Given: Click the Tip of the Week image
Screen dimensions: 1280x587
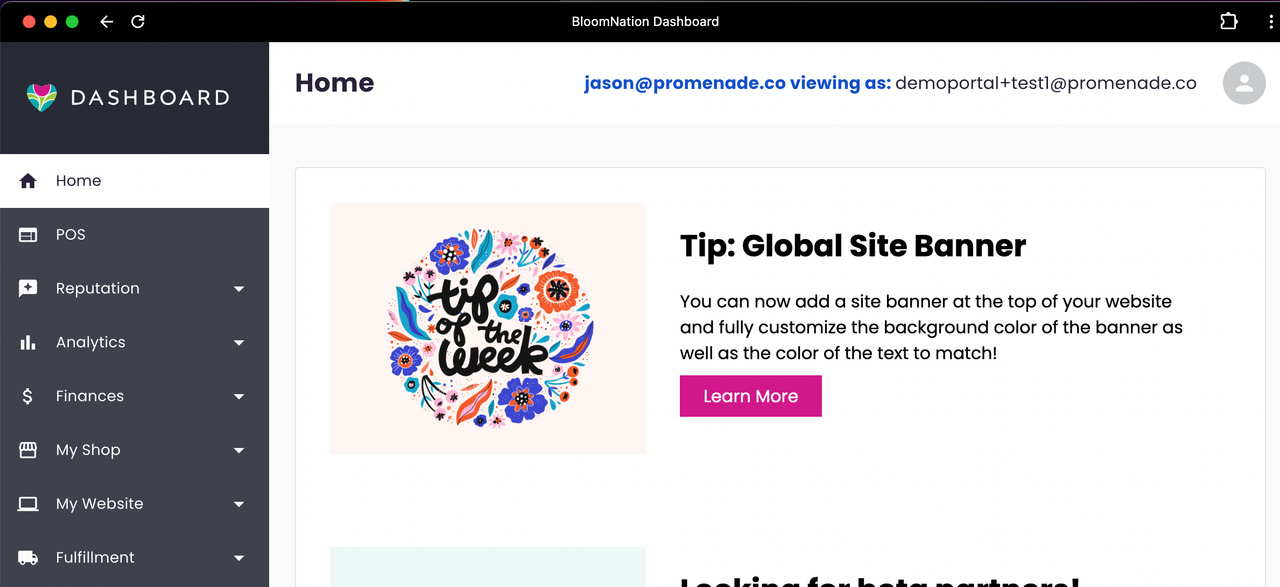Looking at the screenshot, I should pos(488,328).
